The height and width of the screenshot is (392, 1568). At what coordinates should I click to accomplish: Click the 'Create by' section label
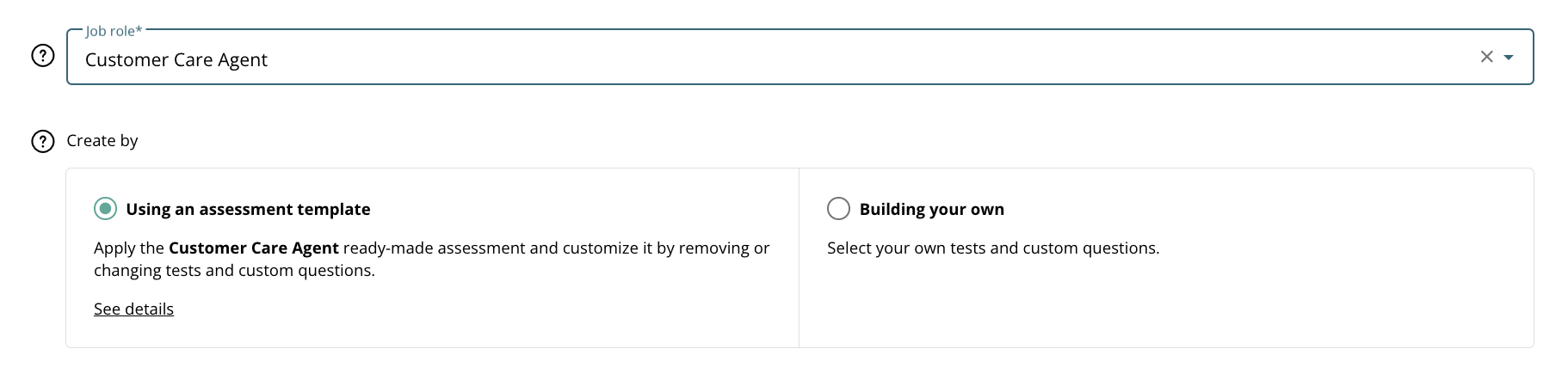[102, 141]
